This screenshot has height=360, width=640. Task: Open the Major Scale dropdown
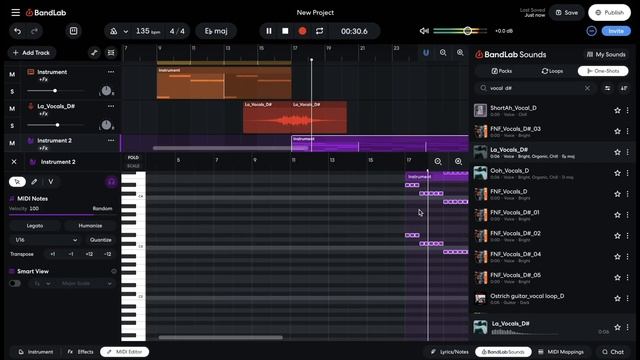point(86,283)
